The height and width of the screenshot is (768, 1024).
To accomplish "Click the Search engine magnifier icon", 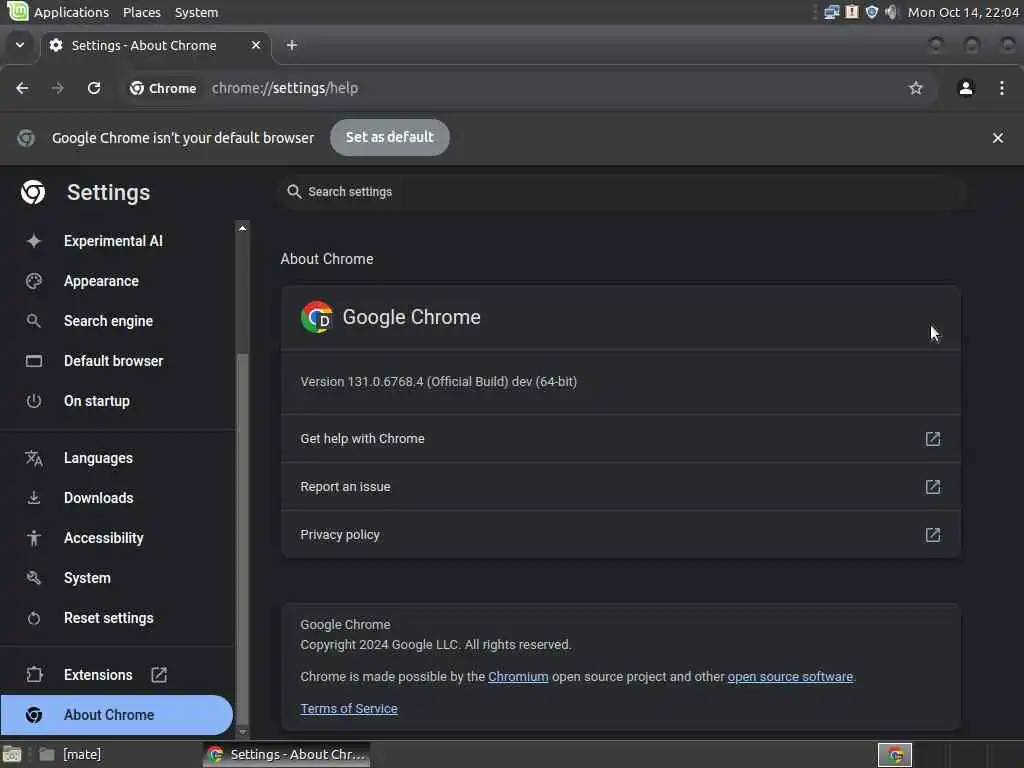I will coord(34,321).
